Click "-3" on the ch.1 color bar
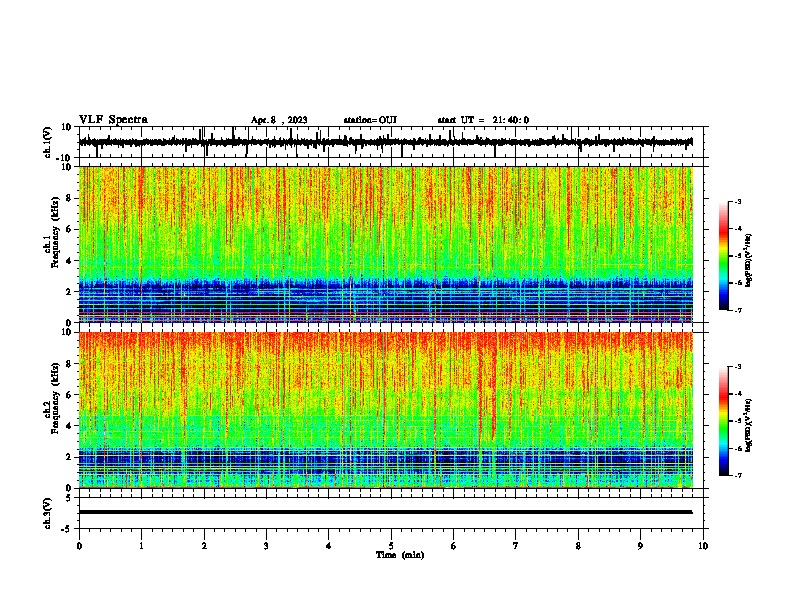 [738, 201]
